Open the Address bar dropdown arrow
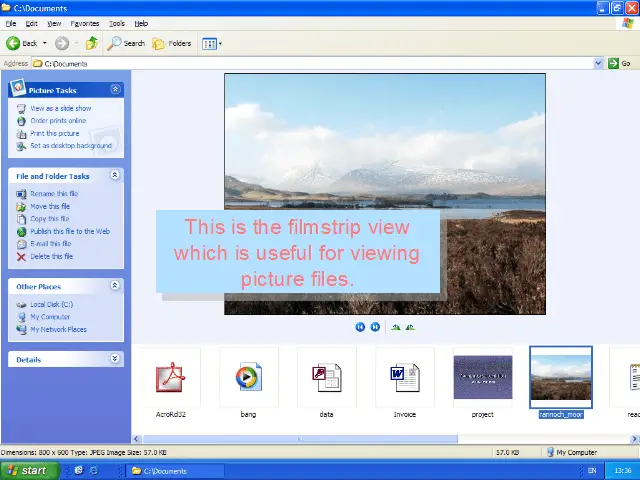 (x=599, y=63)
